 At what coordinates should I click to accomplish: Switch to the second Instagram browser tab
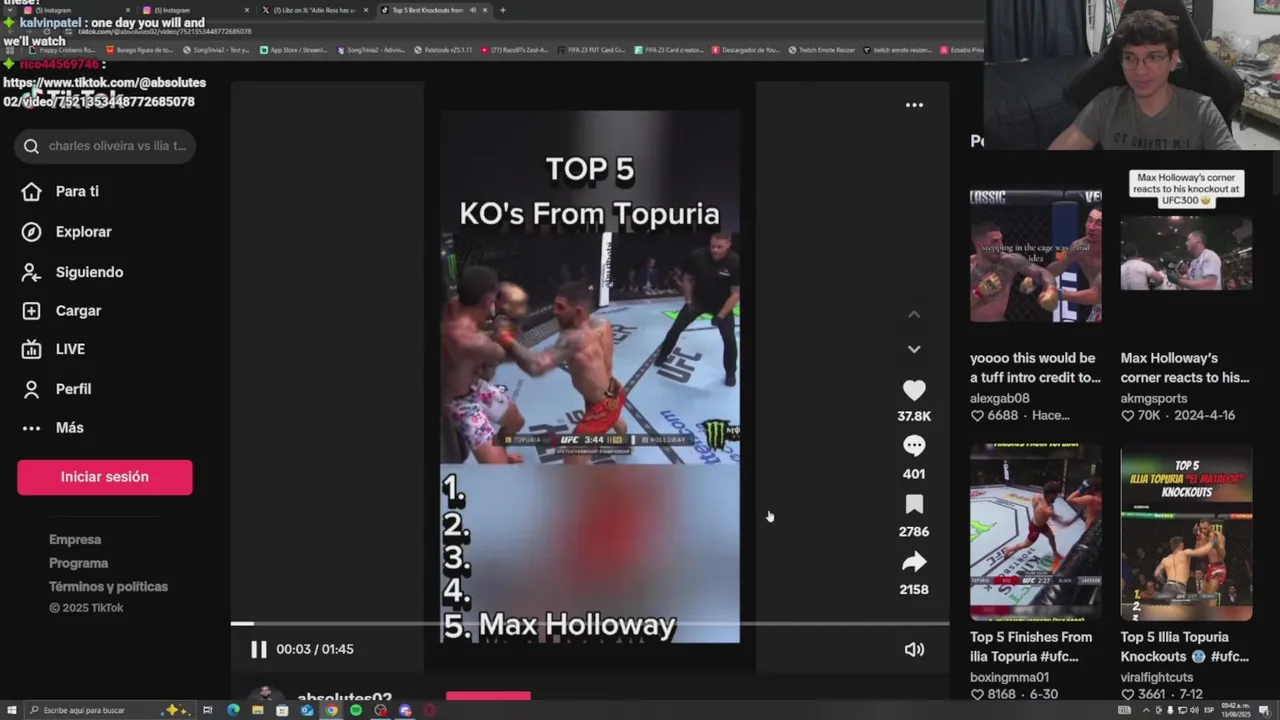(x=195, y=10)
